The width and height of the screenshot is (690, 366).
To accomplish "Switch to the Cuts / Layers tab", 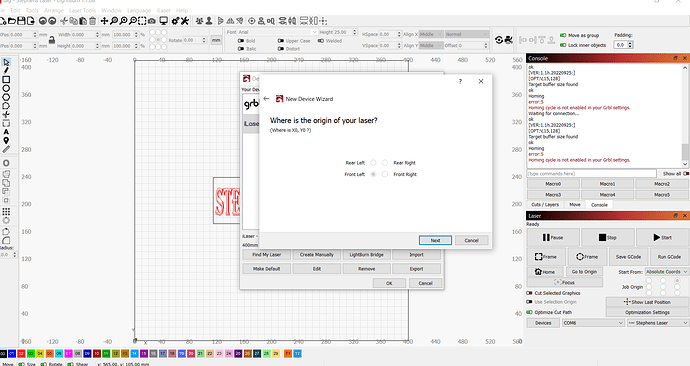I will [x=545, y=205].
